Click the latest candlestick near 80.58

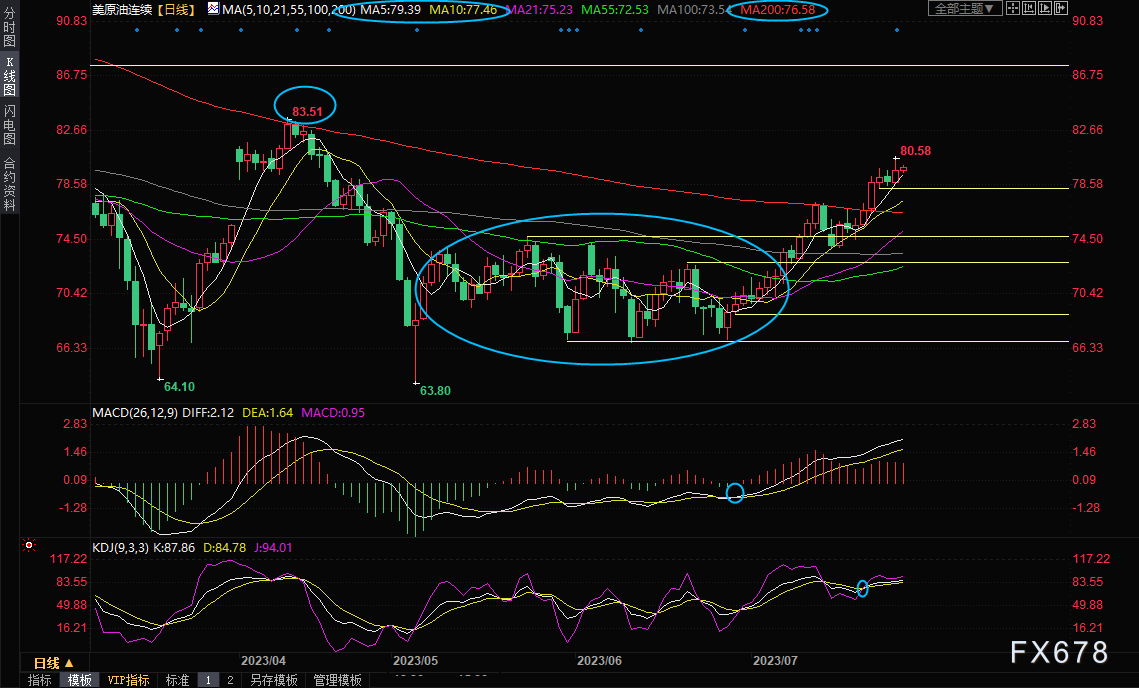click(x=904, y=169)
